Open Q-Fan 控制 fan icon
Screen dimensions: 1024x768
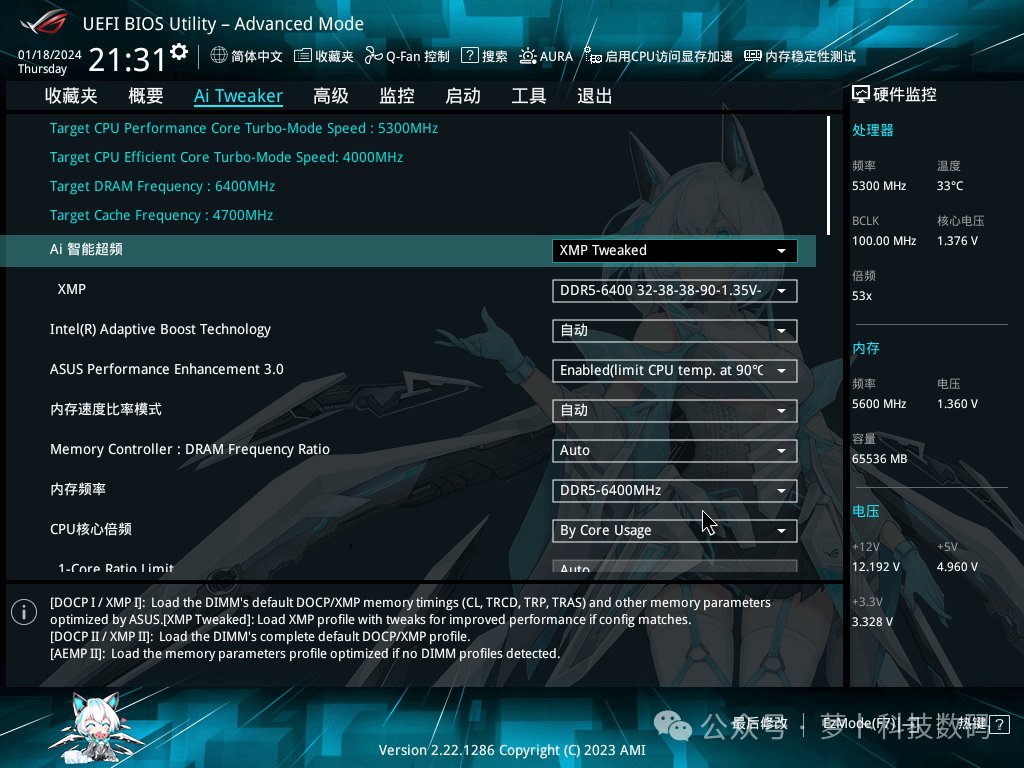click(374, 56)
